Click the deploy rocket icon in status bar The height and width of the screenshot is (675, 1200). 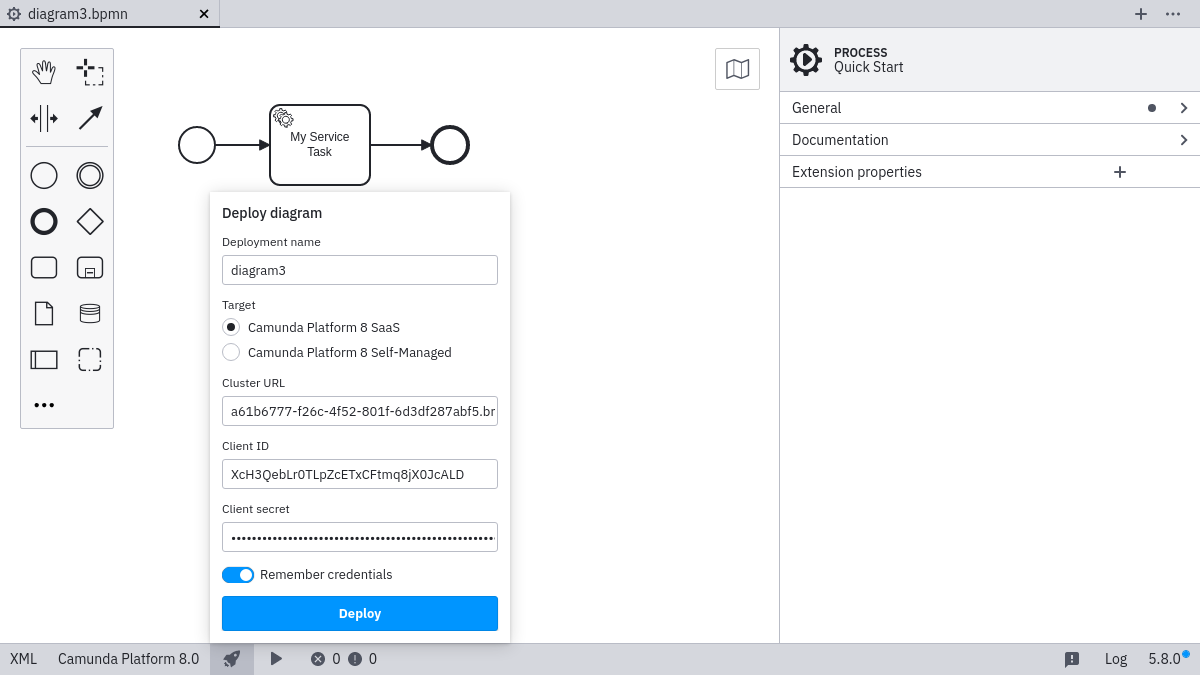(232, 659)
